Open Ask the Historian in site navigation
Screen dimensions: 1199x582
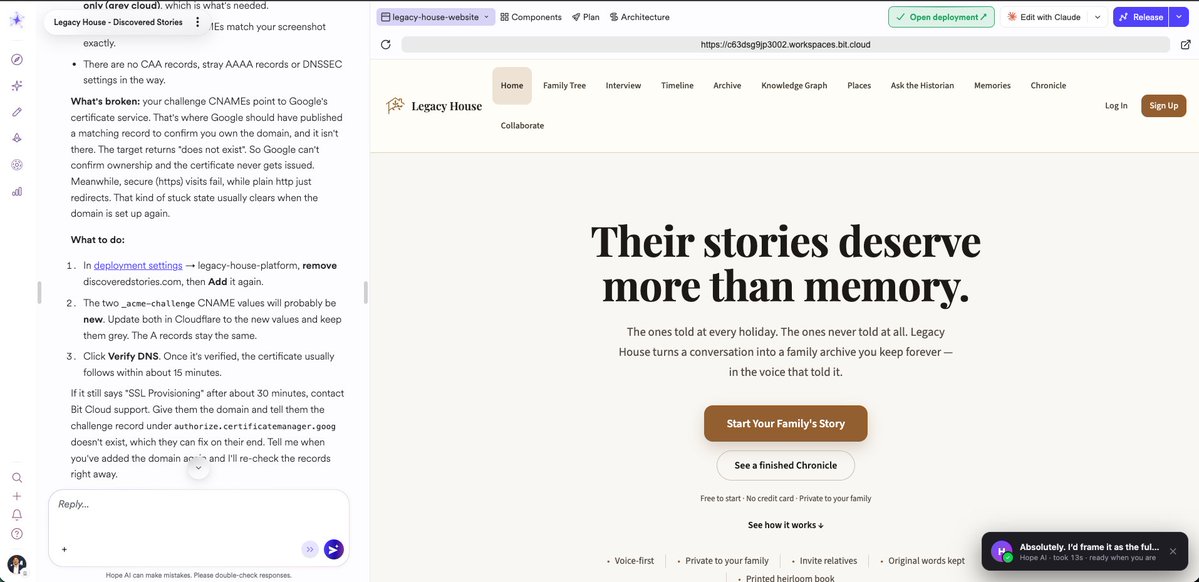922,86
